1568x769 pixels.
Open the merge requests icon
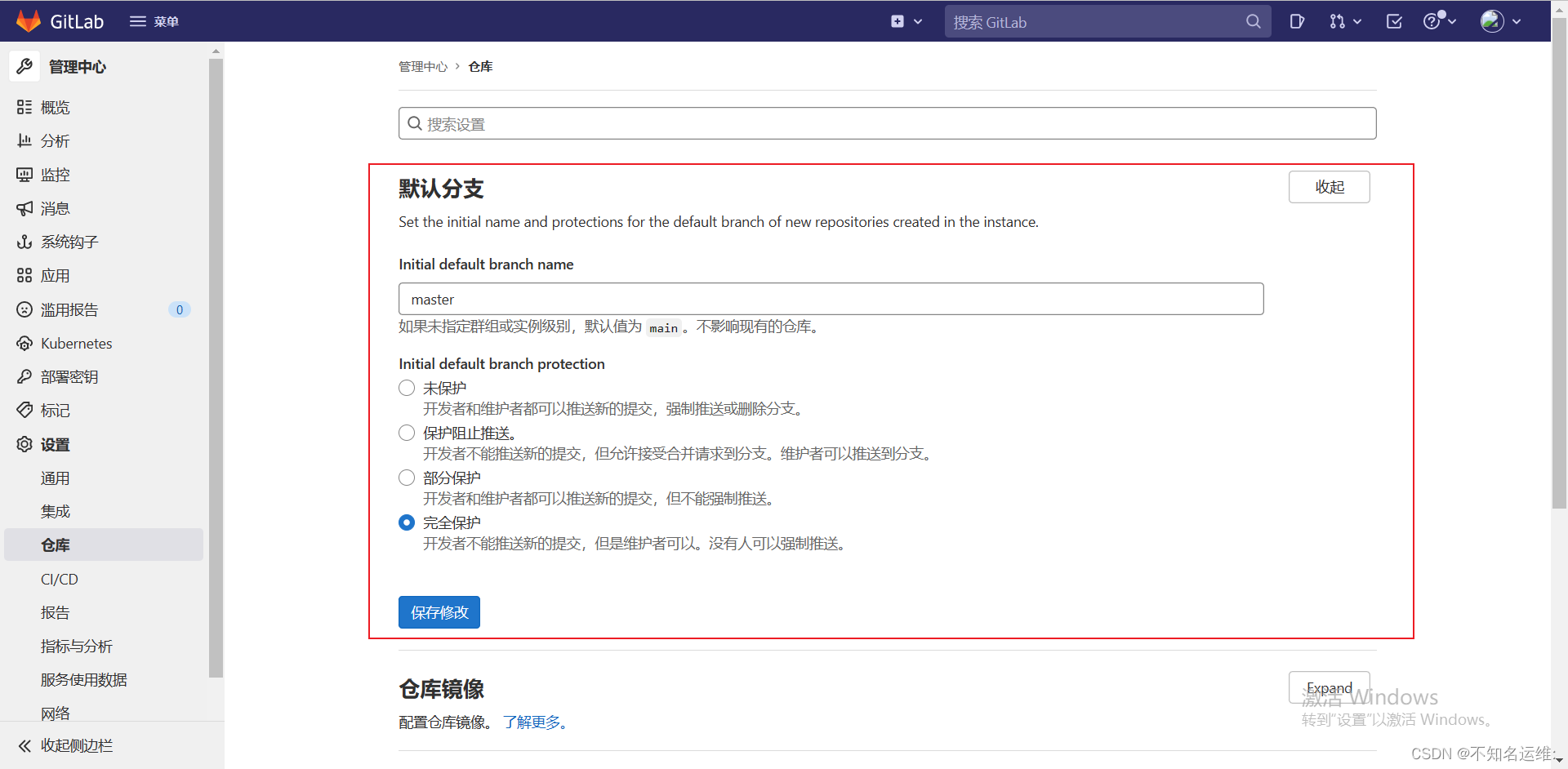pyautogui.click(x=1337, y=21)
